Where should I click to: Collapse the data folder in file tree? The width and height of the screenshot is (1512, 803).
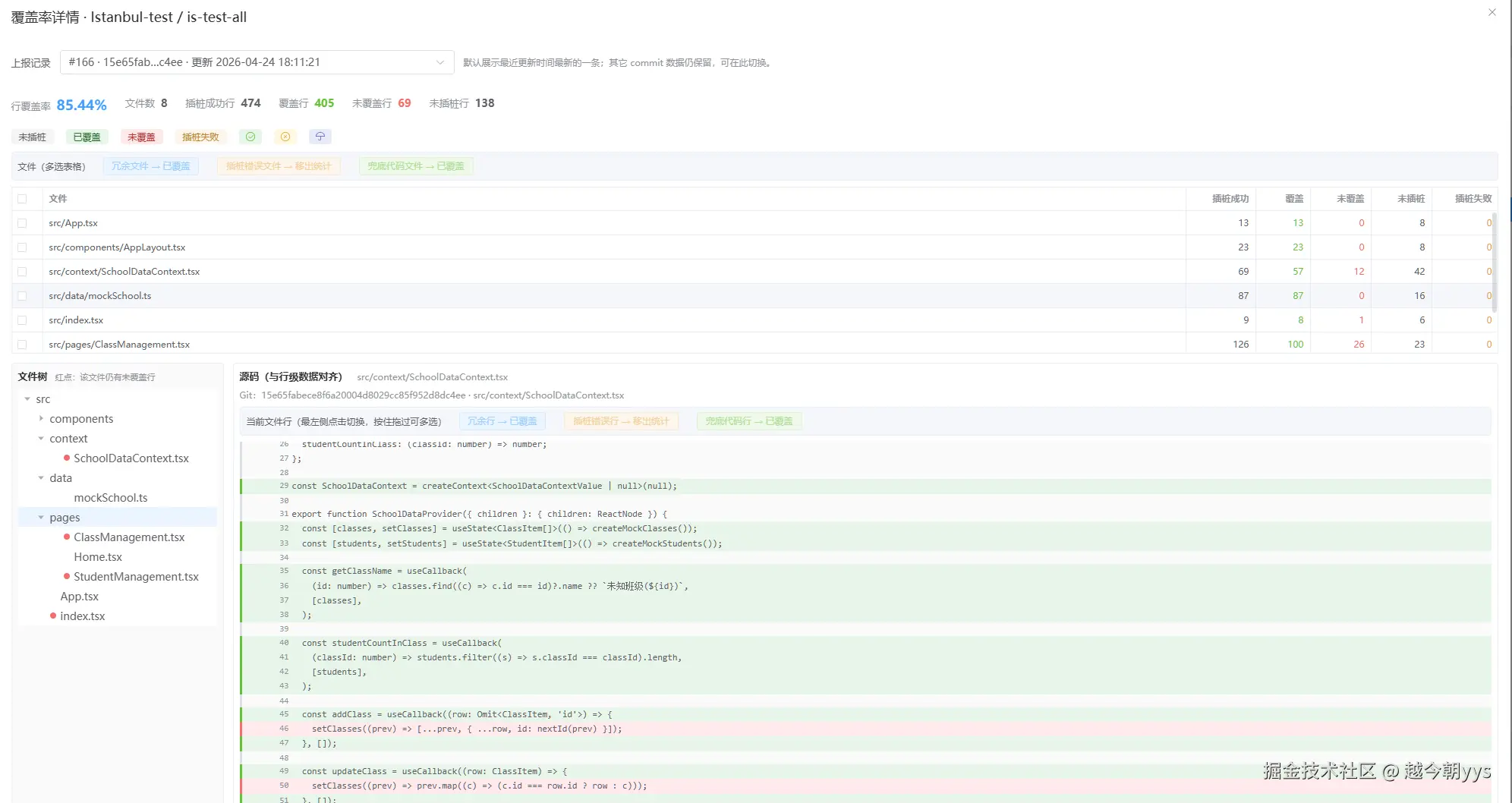click(41, 478)
